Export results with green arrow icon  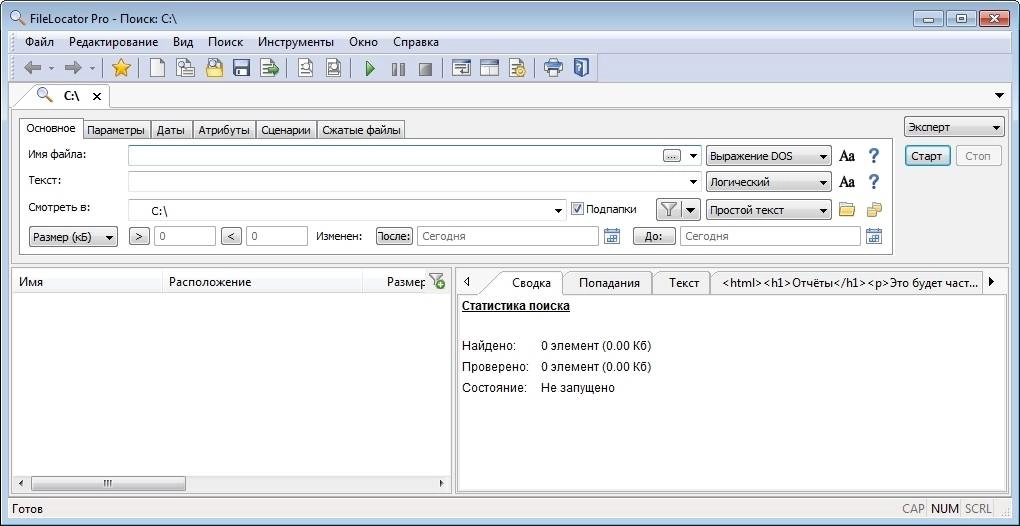[269, 68]
